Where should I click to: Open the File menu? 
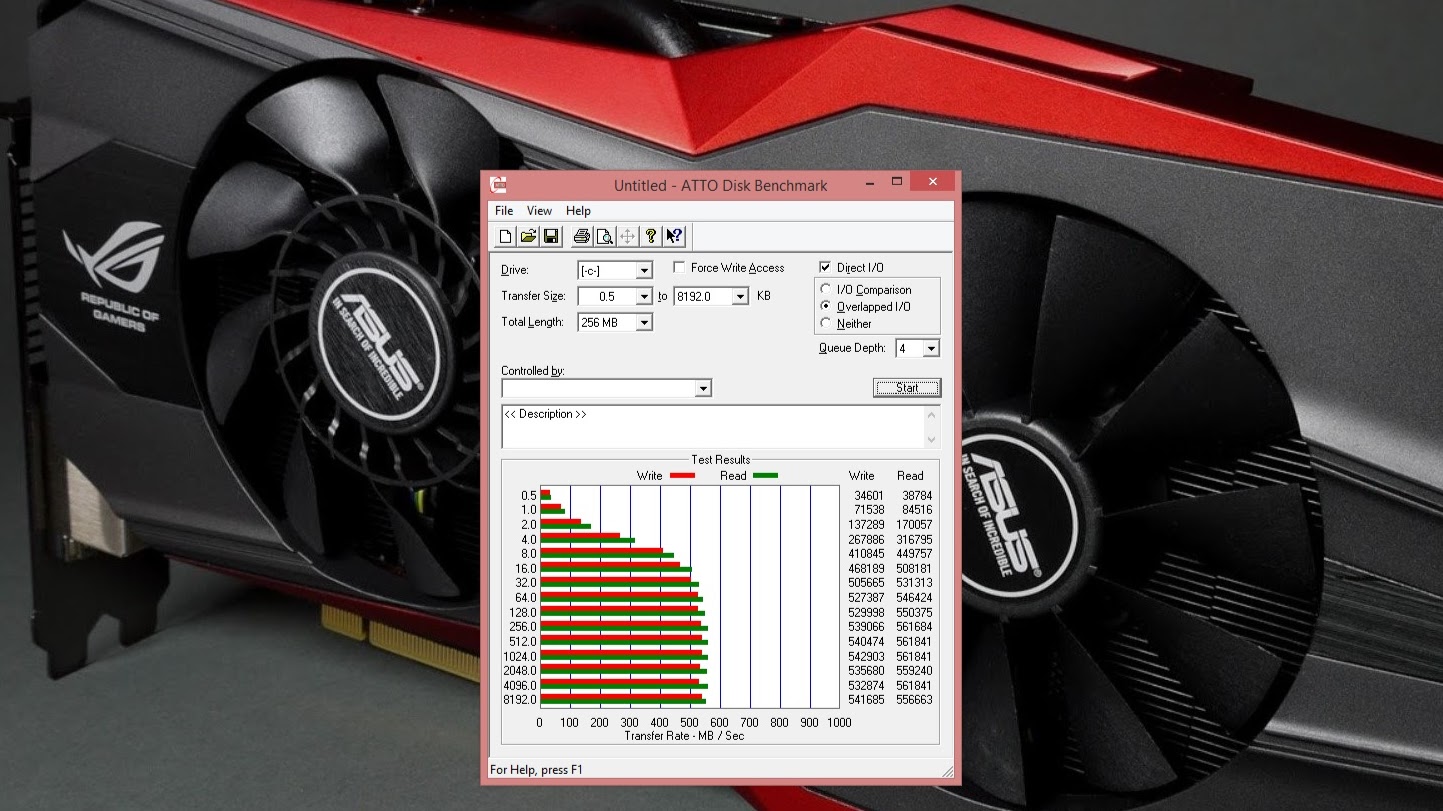pos(504,211)
